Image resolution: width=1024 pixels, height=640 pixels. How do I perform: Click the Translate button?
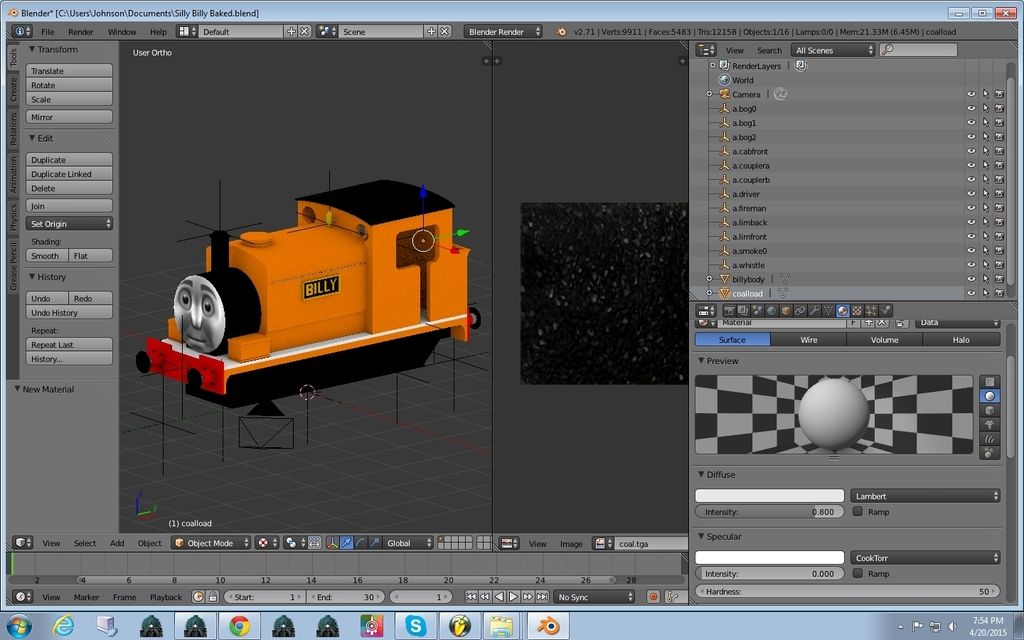[69, 71]
